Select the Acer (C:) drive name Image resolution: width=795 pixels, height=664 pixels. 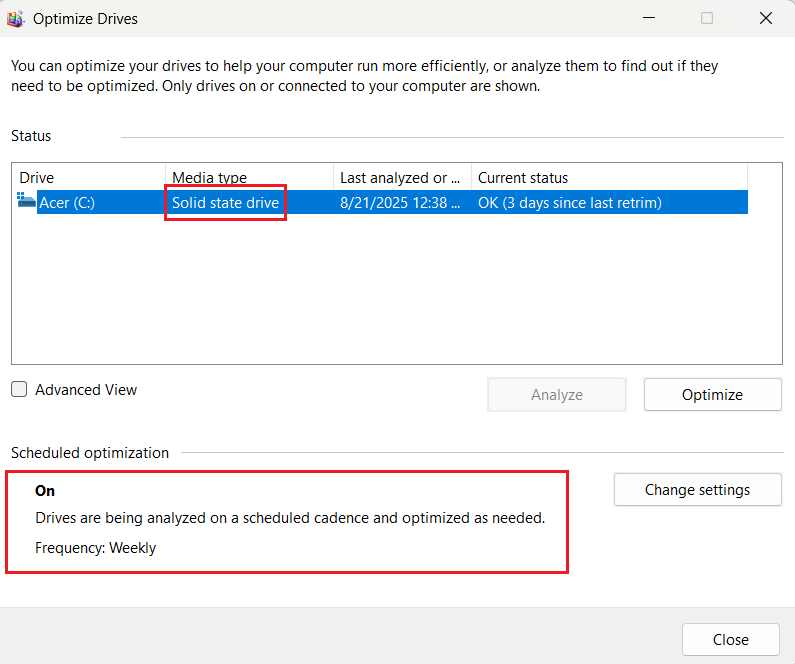click(67, 203)
